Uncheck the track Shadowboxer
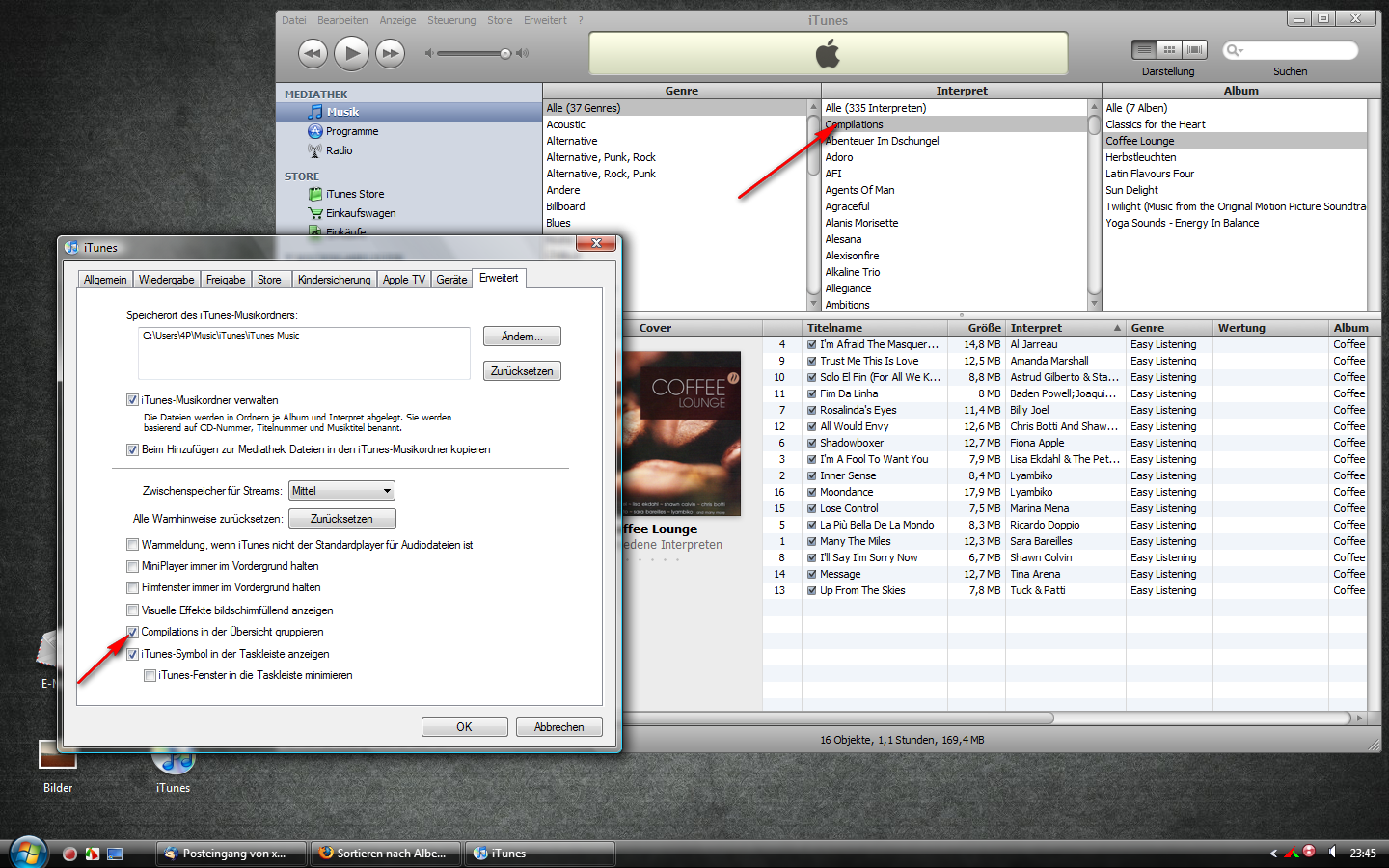Screen dimensions: 1389x868 pyautogui.click(x=812, y=443)
